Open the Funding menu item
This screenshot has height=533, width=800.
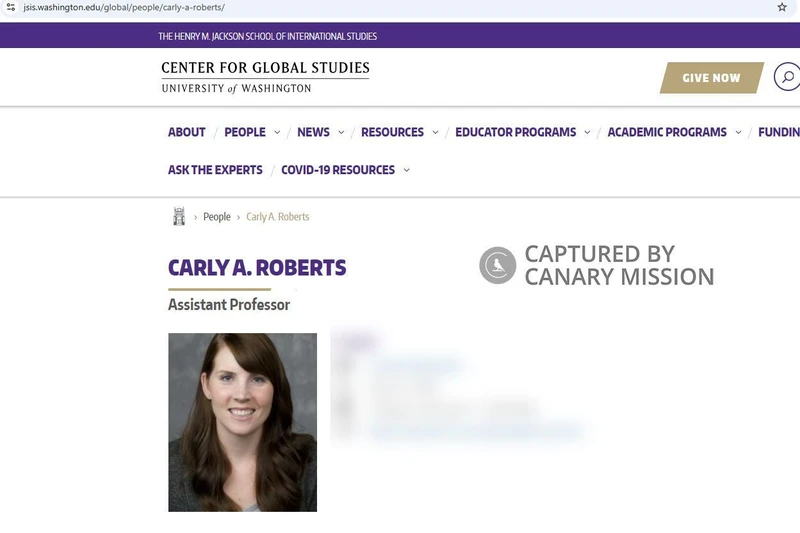(x=779, y=132)
